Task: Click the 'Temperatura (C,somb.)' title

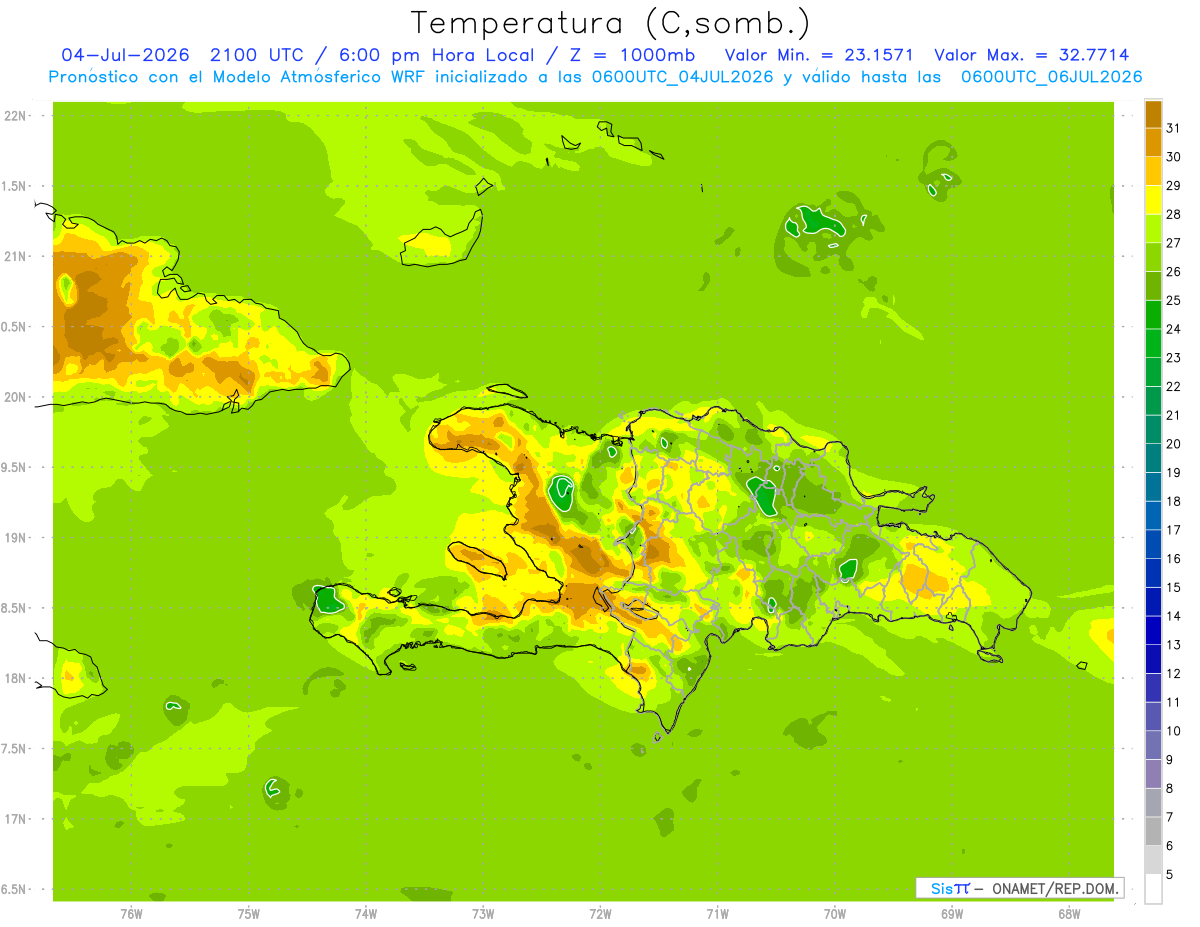Action: point(610,23)
